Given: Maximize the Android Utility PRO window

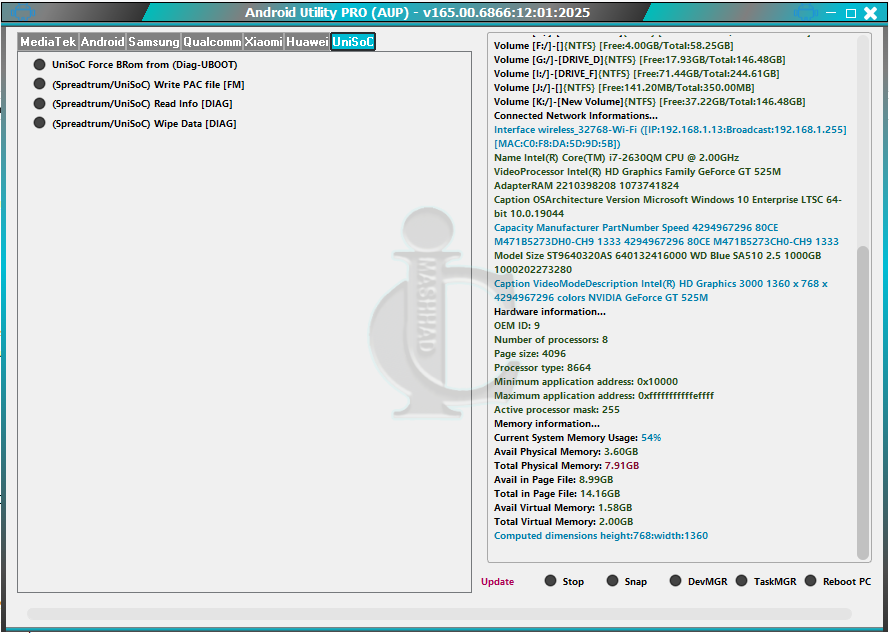Looking at the screenshot, I should click(x=851, y=13).
